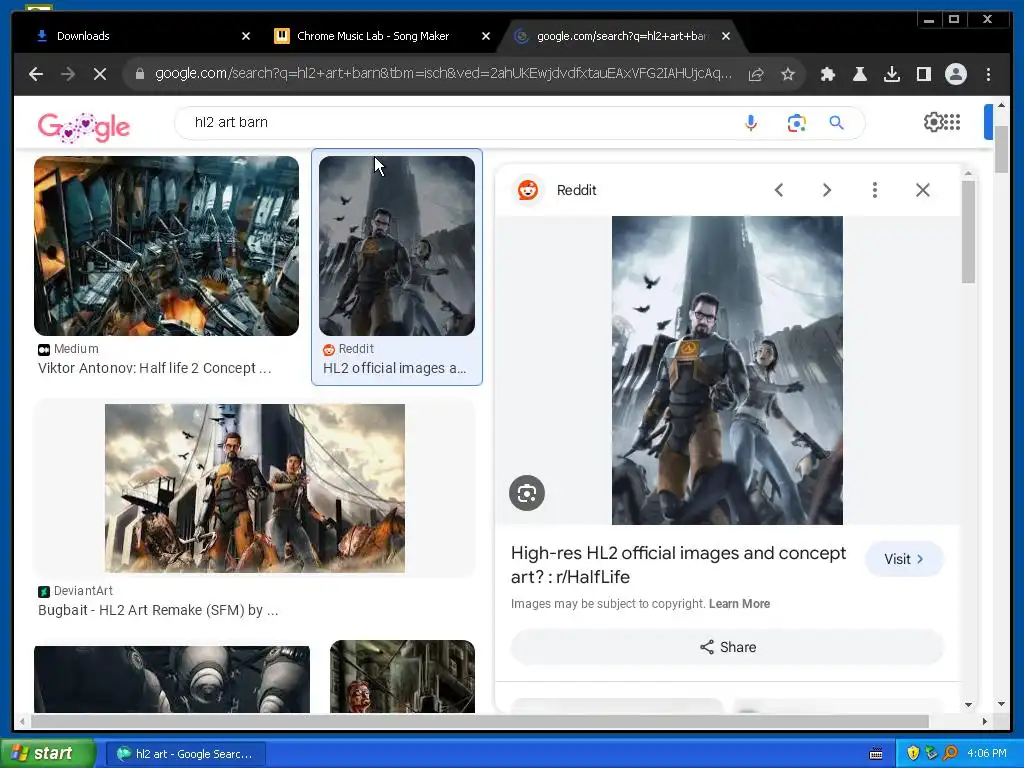This screenshot has height=768, width=1024.
Task: Search inside image with Lens button
Action: pos(527,493)
